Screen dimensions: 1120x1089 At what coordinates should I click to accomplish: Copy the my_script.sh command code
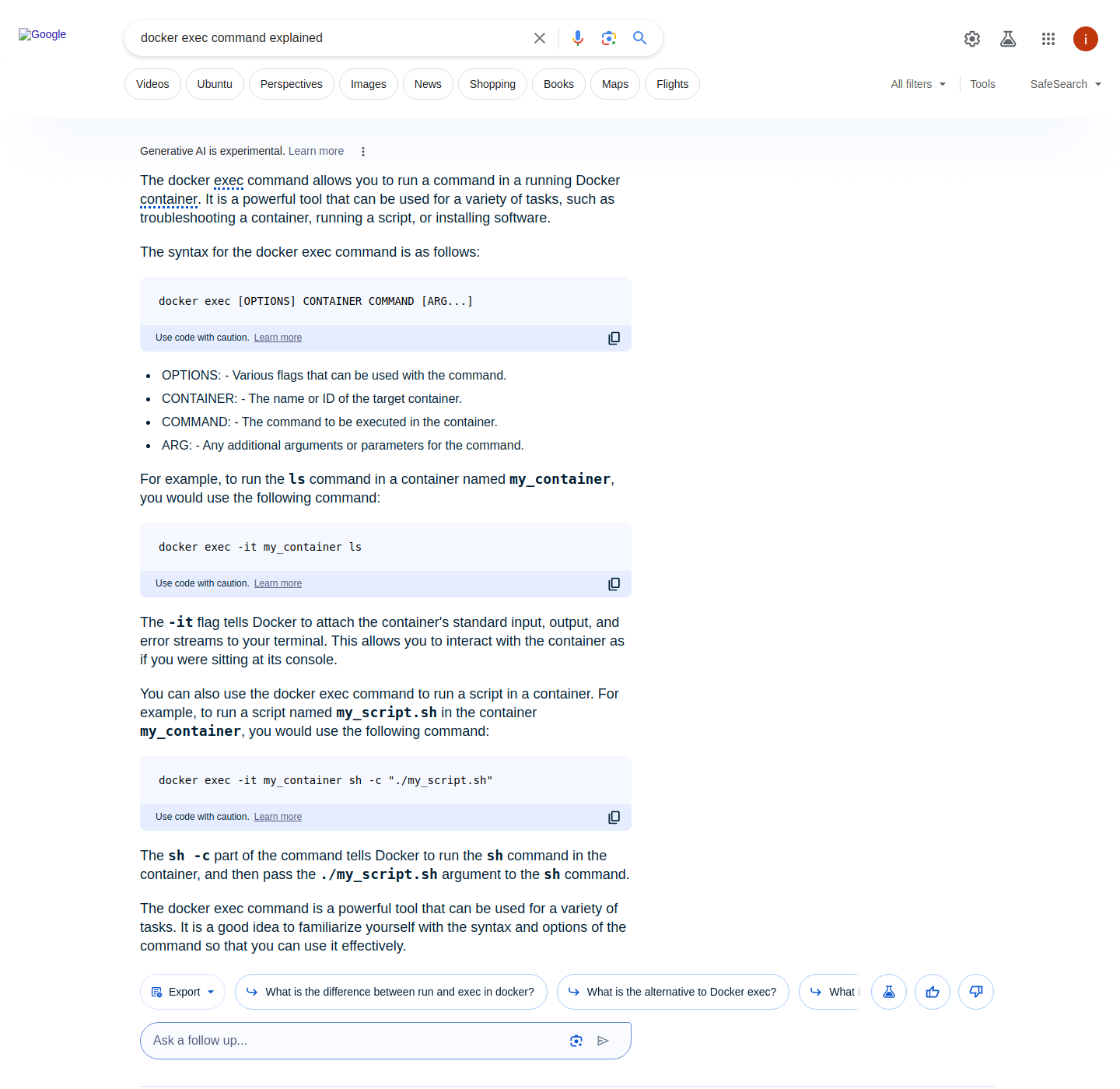point(614,818)
